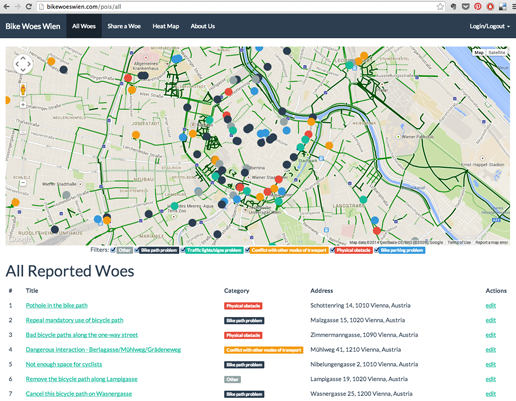516x401 pixels.
Task: Click the grey Other badge in row 6
Action: [232, 379]
